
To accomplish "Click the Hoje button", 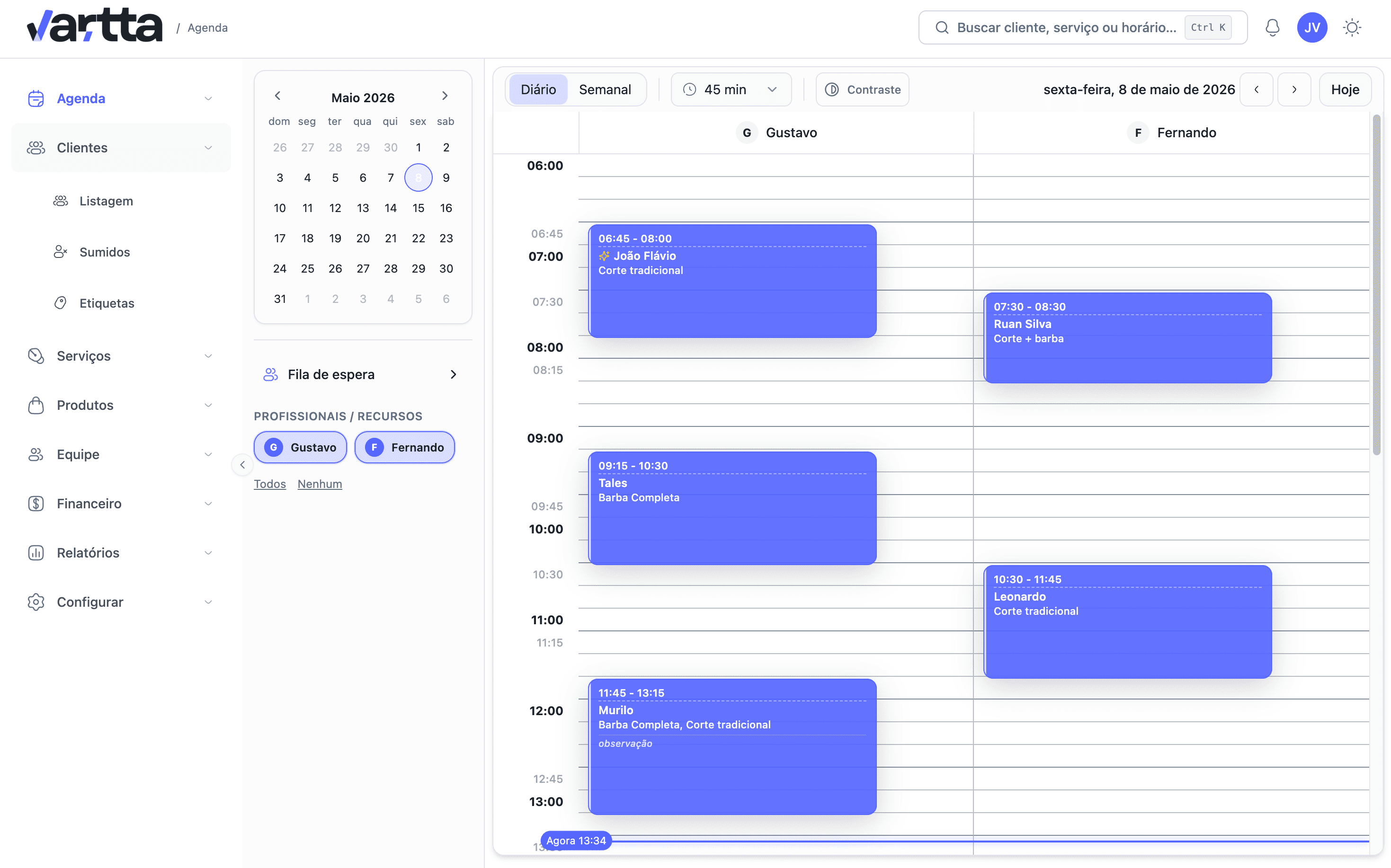I will pyautogui.click(x=1345, y=89).
